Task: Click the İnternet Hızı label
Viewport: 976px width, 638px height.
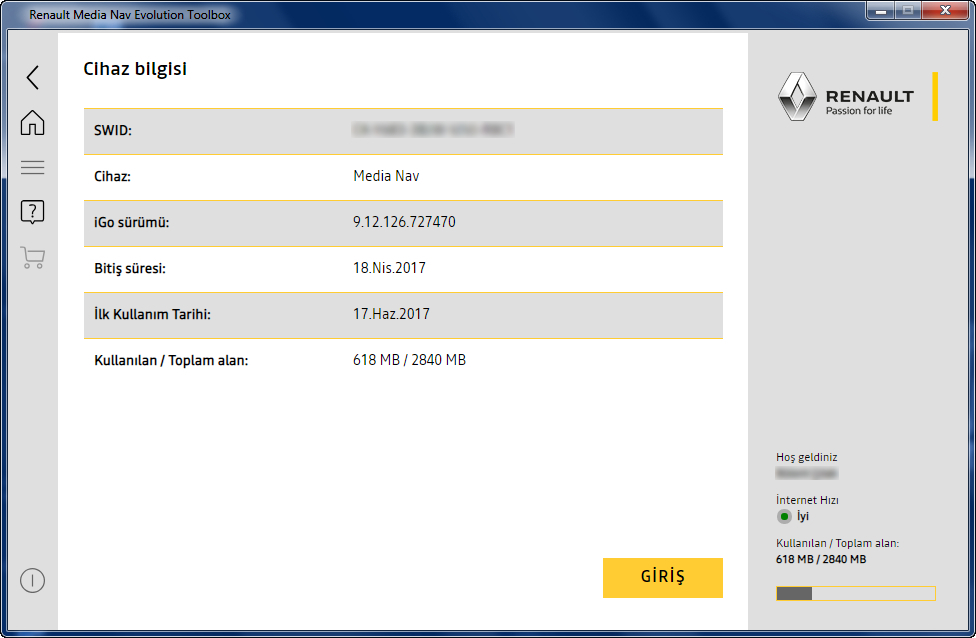Action: 807,500
